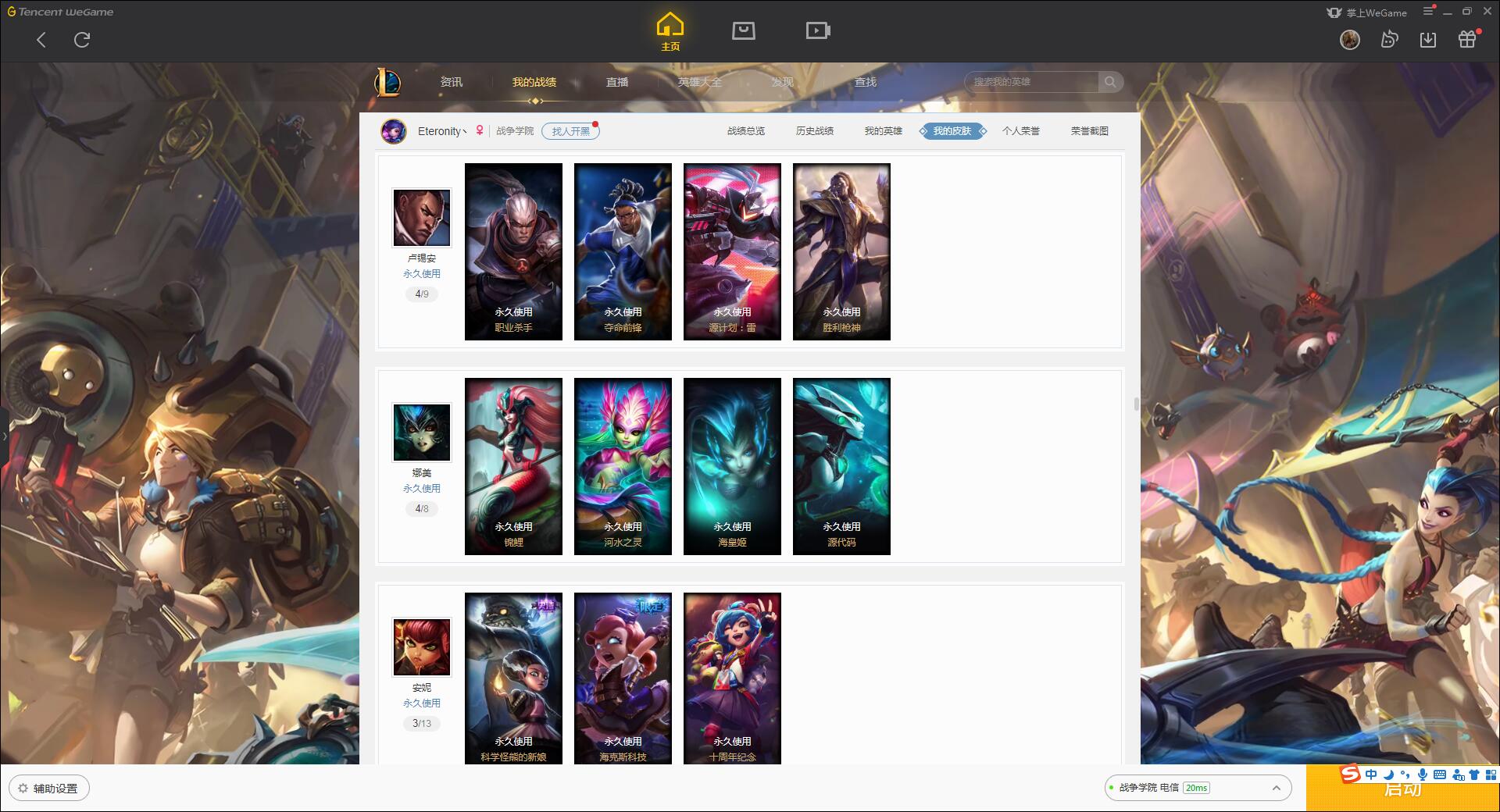Switch to the 历史战绩 tab
The width and height of the screenshot is (1500, 812).
814,131
